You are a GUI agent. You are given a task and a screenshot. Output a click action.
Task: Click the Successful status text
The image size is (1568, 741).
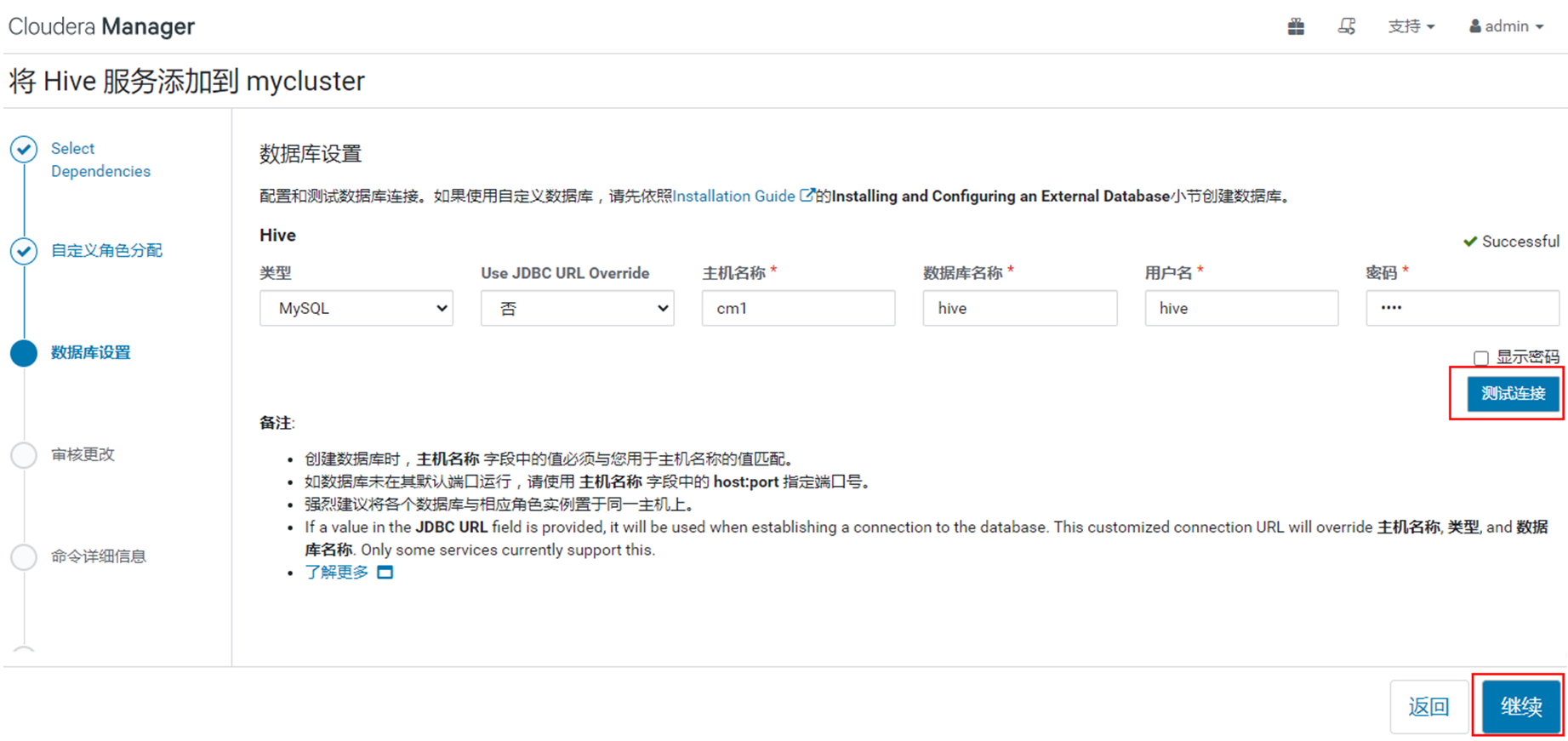point(1520,242)
